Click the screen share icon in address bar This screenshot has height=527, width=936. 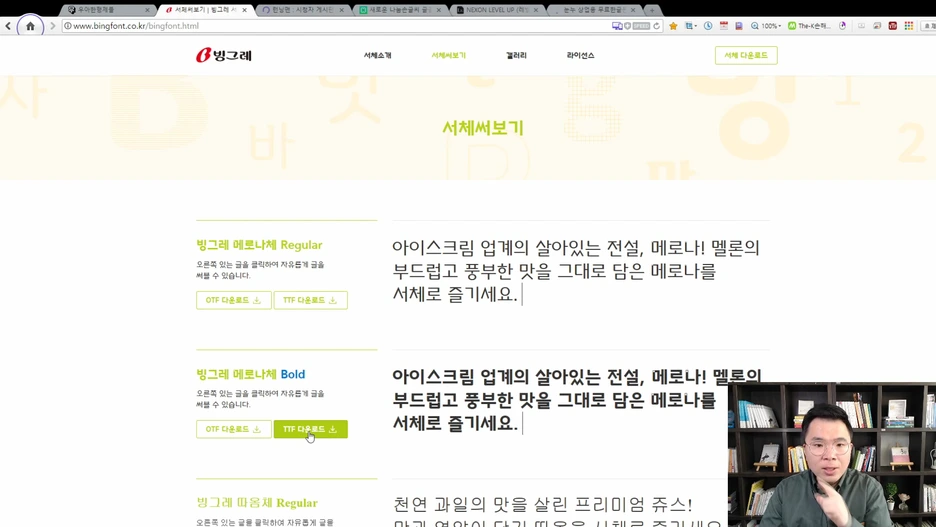coord(617,26)
